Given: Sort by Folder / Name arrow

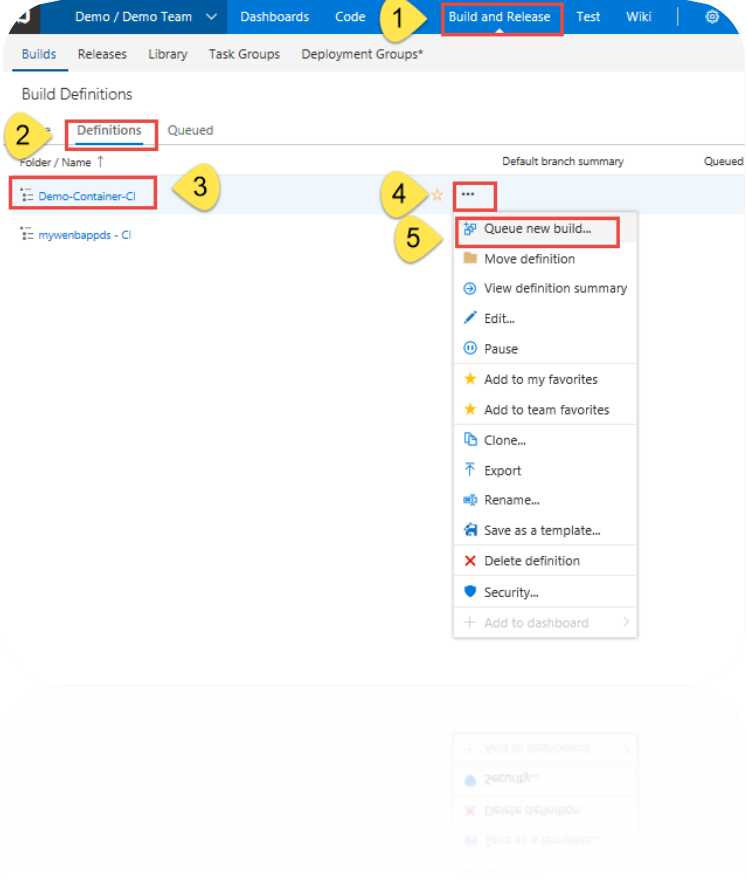Looking at the screenshot, I should click(100, 162).
